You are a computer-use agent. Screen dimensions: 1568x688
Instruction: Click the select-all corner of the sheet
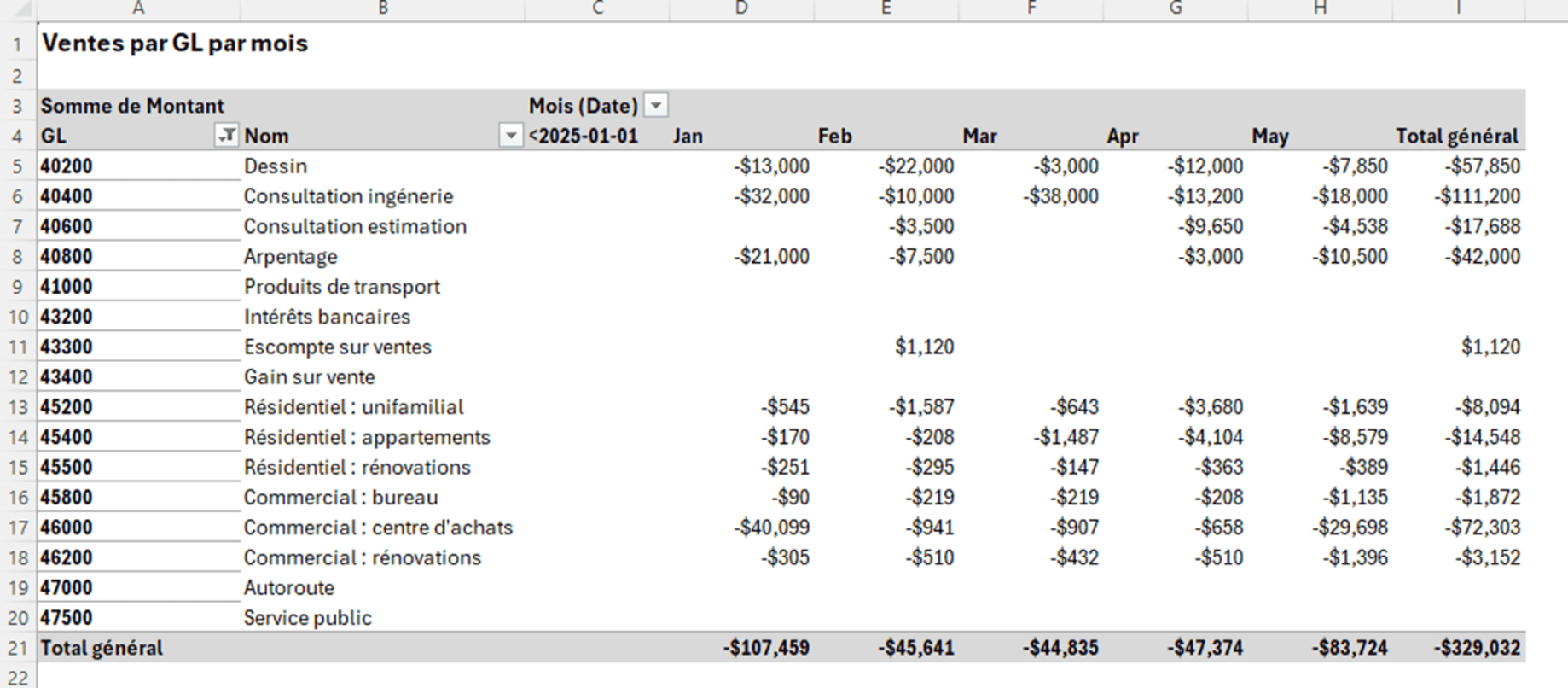tap(17, 9)
